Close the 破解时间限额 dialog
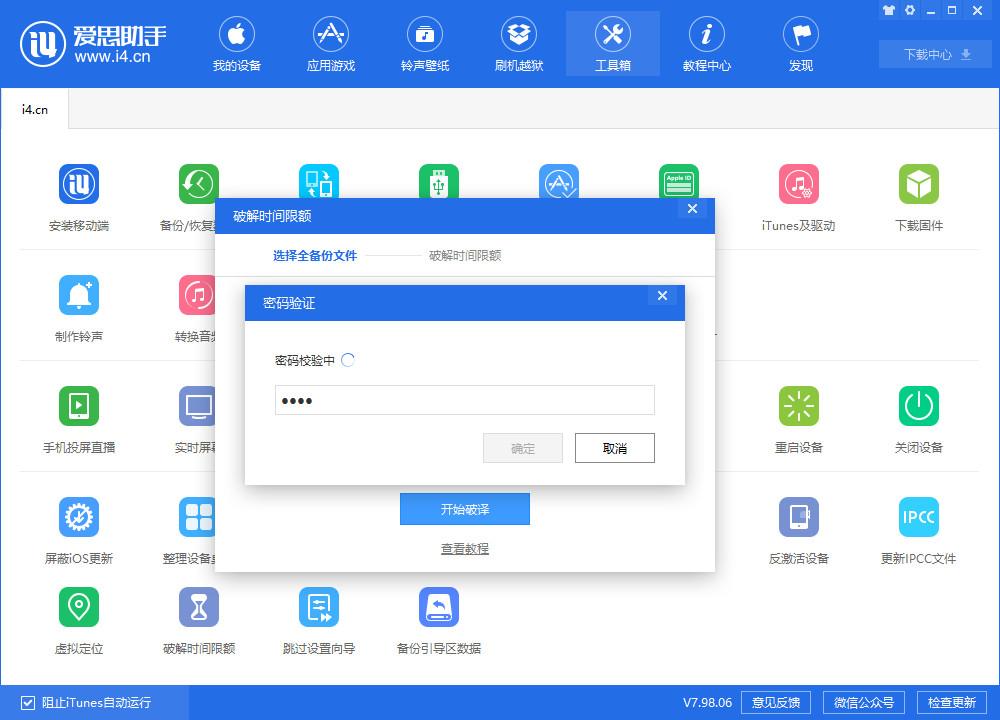Viewport: 1000px width, 720px height. coord(692,209)
